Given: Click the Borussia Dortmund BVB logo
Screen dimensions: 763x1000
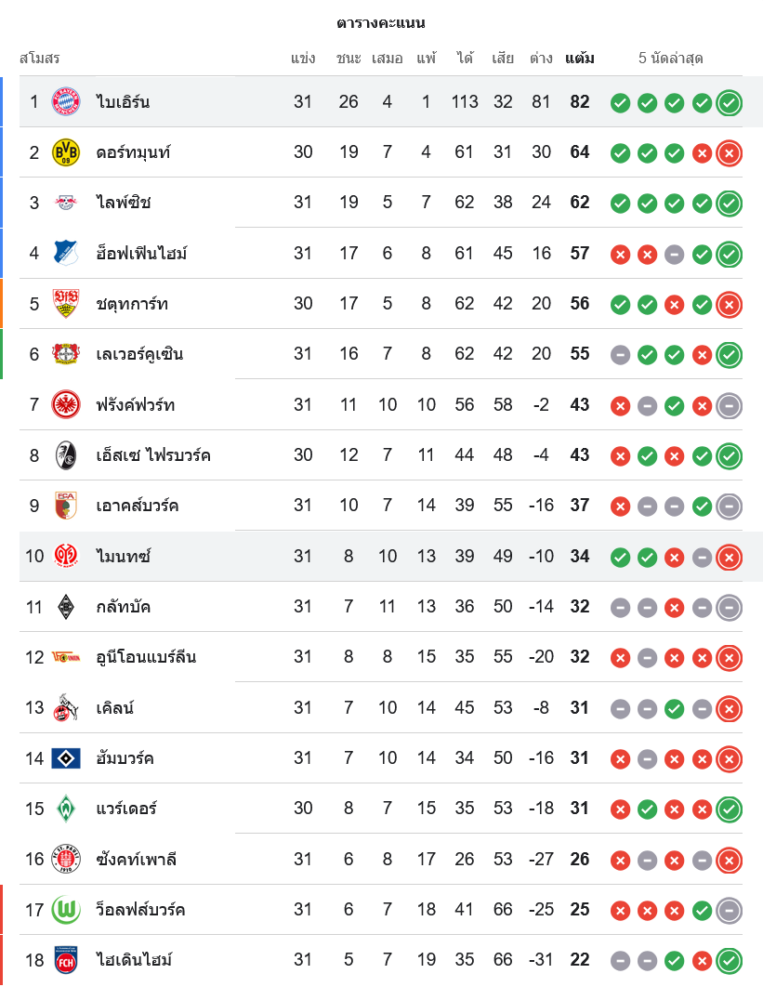Looking at the screenshot, I should [x=66, y=152].
